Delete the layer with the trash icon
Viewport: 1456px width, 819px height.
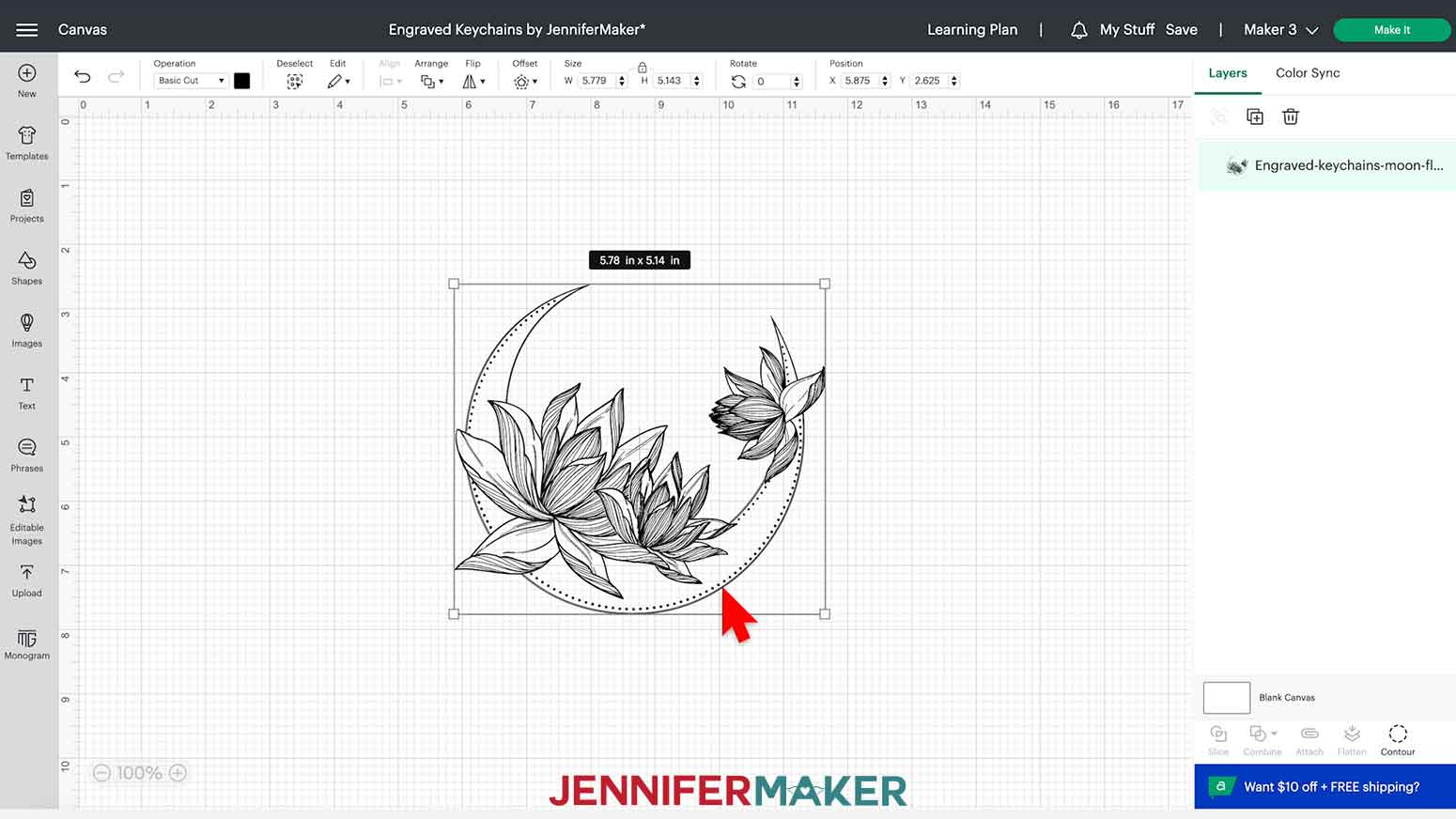coord(1291,116)
